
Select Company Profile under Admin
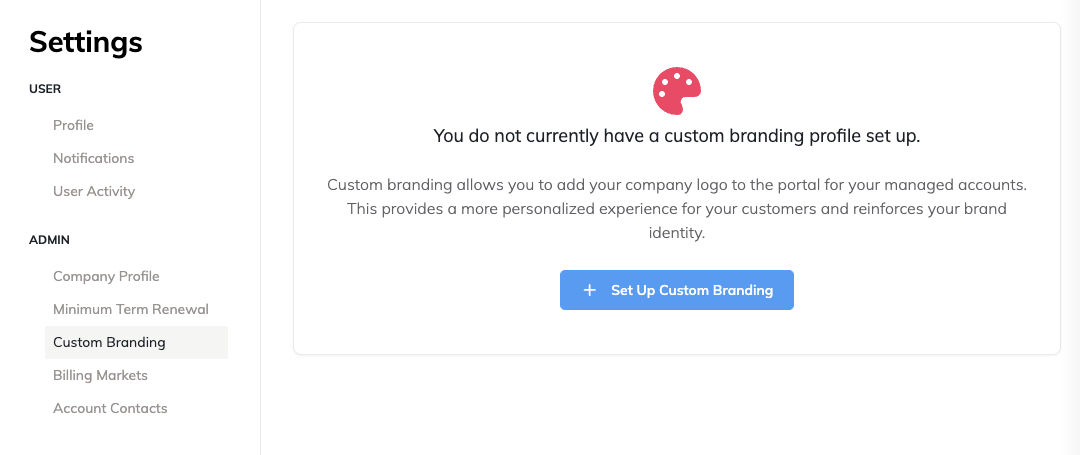[106, 276]
